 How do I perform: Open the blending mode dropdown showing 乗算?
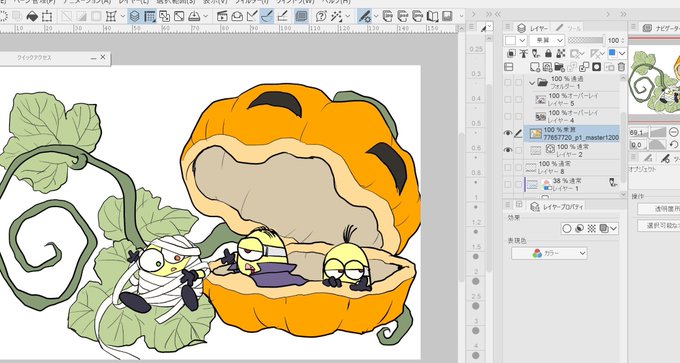point(547,40)
